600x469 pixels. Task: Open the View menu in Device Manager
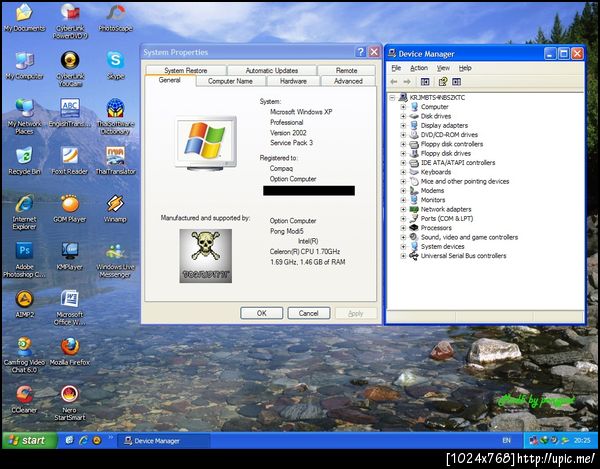pyautogui.click(x=443, y=68)
